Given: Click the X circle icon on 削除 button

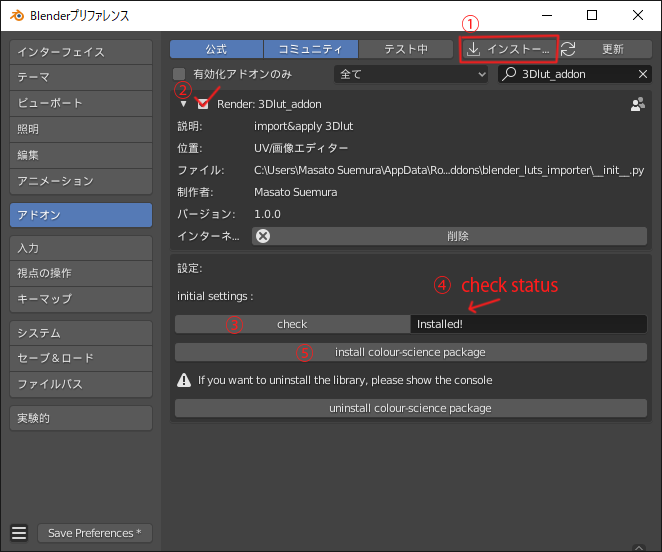Looking at the screenshot, I should (263, 236).
